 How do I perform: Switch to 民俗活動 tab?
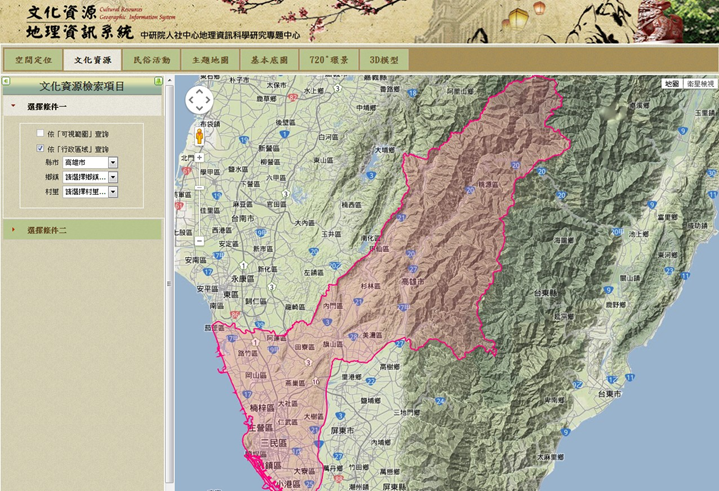[x=151, y=60]
